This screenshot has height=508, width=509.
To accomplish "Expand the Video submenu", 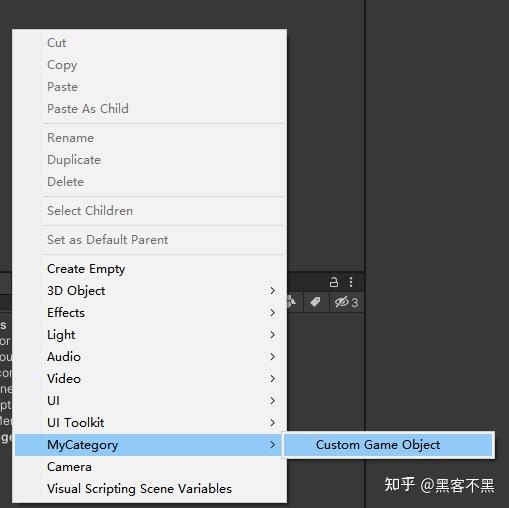I will (x=149, y=379).
